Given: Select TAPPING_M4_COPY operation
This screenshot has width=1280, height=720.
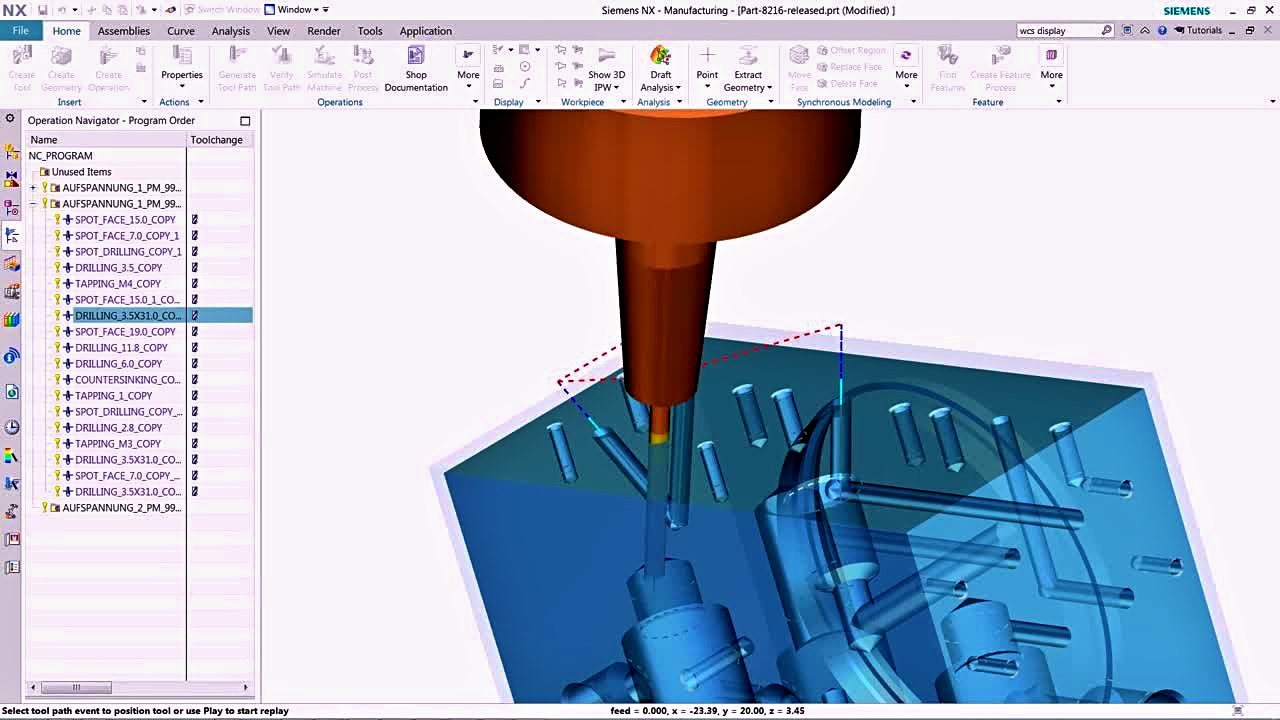Looking at the screenshot, I should [x=118, y=284].
